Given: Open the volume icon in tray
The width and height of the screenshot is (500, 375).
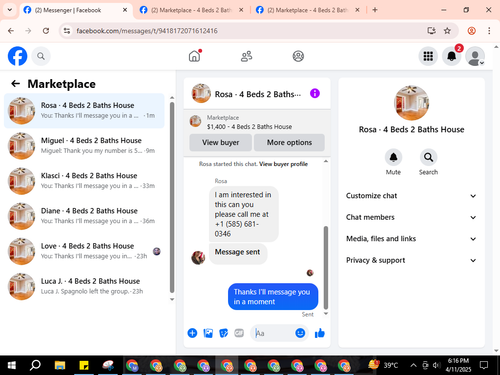Looking at the screenshot, I should 436,365.
